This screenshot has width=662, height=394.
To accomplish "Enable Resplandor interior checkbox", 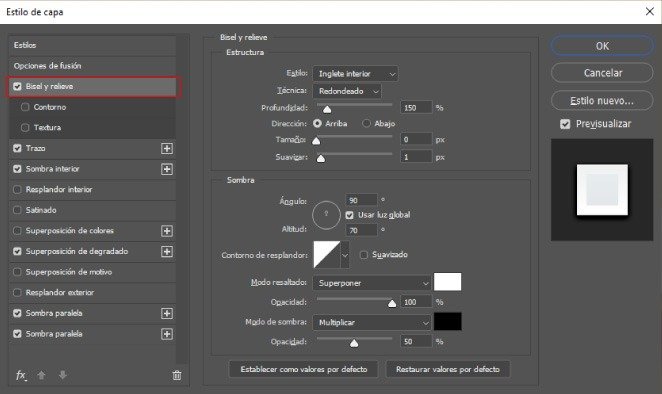I will (17, 190).
